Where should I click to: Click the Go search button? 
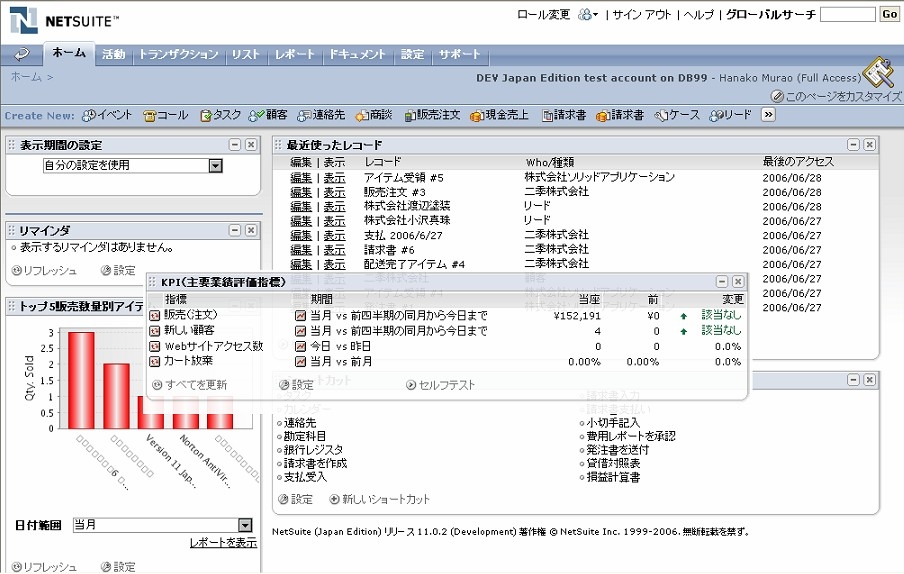[889, 14]
